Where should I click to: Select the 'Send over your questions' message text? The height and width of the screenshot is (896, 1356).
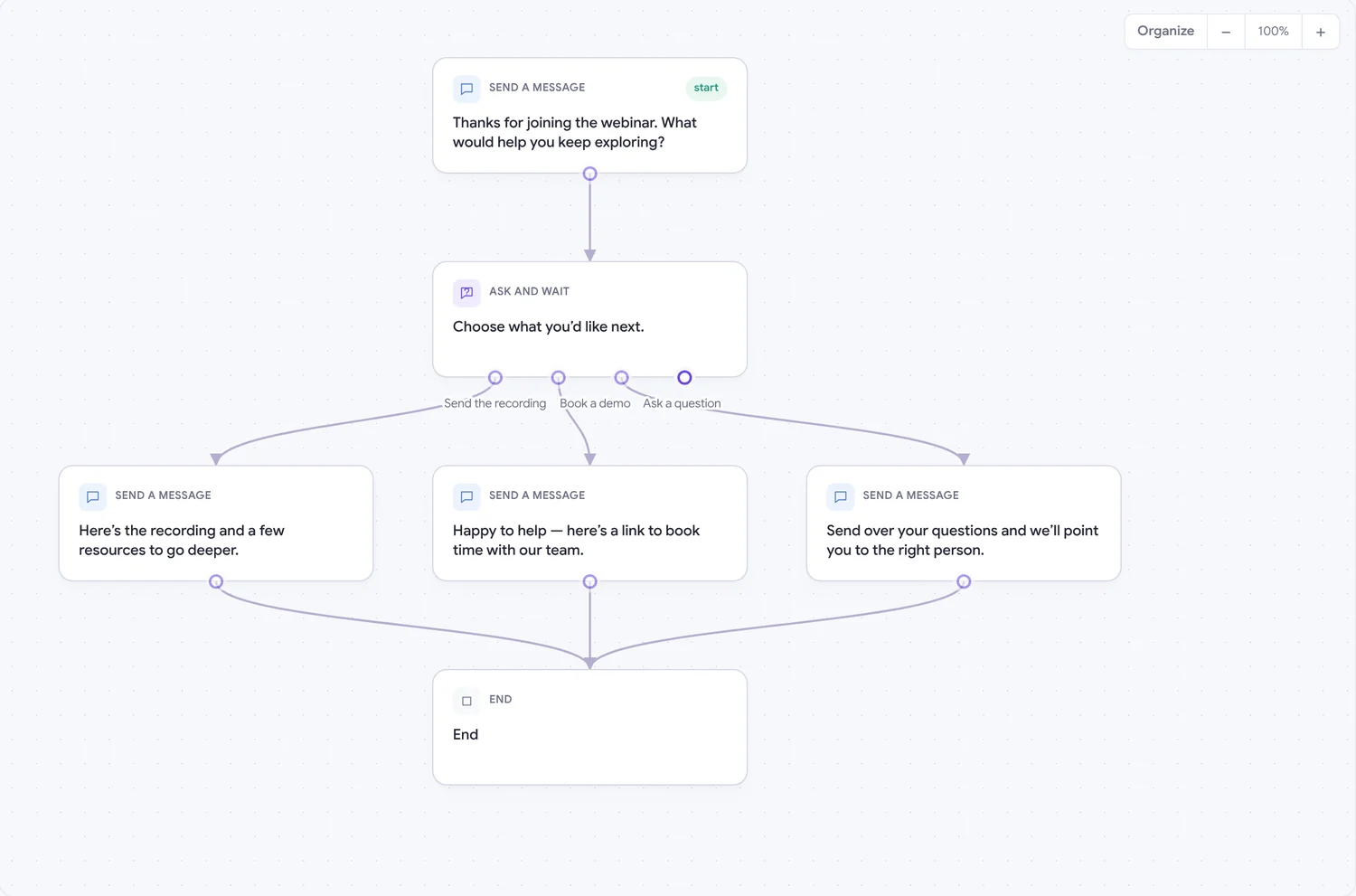tap(962, 540)
